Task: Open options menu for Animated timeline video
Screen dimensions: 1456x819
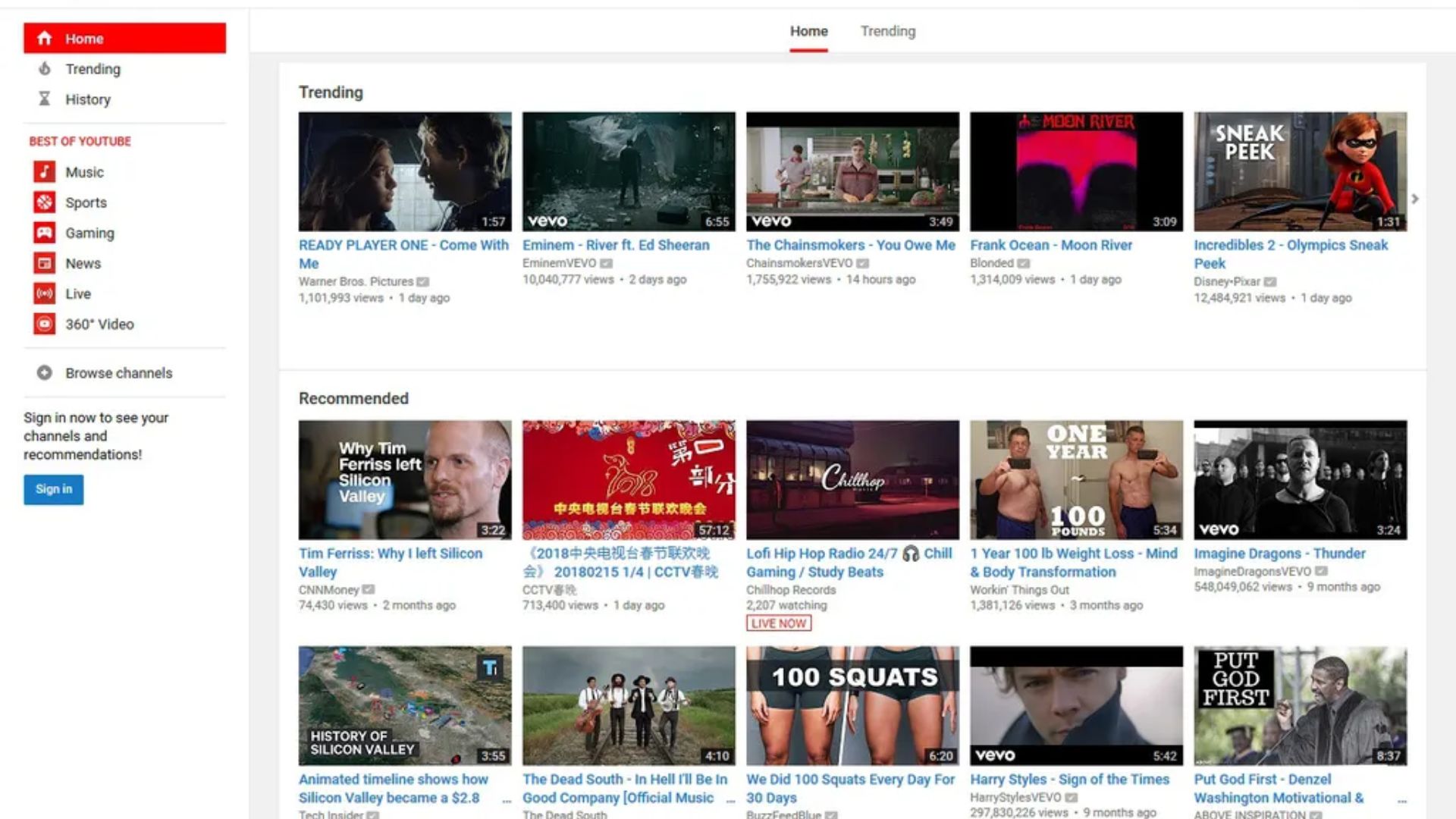Action: [x=507, y=800]
